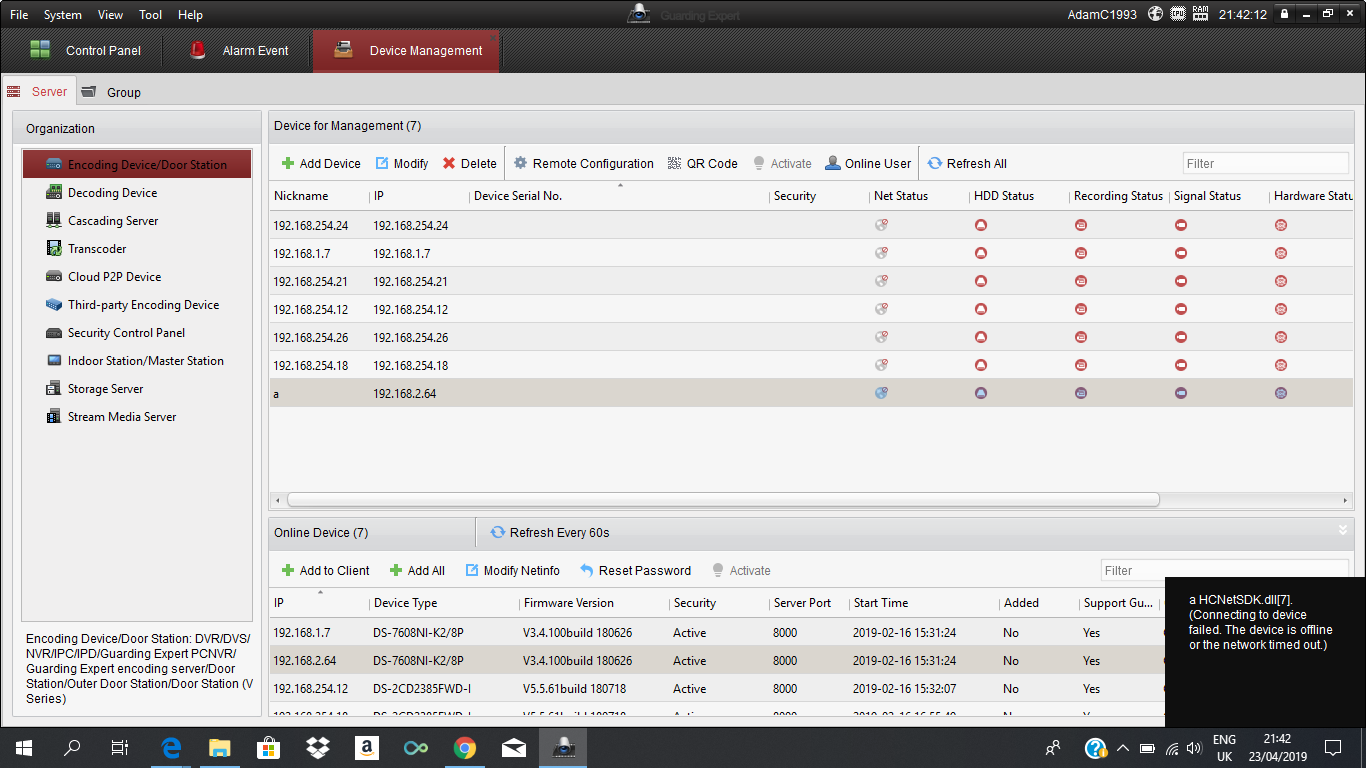Switch to the Group tab
Viewport: 1366px width, 768px height.
coord(123,92)
